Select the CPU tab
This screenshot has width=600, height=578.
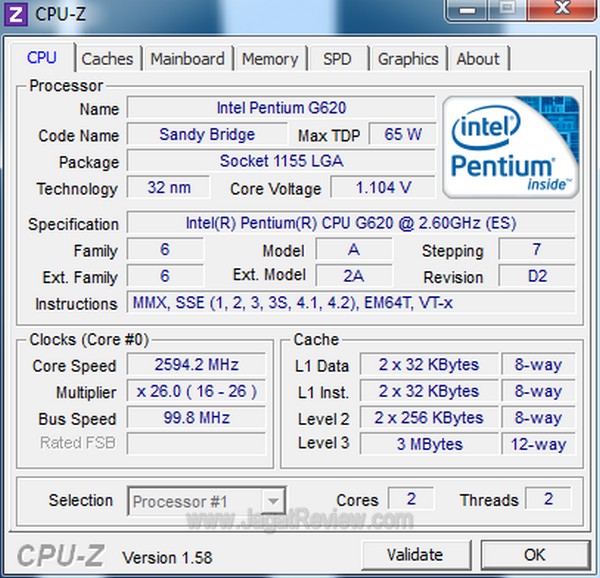point(42,58)
